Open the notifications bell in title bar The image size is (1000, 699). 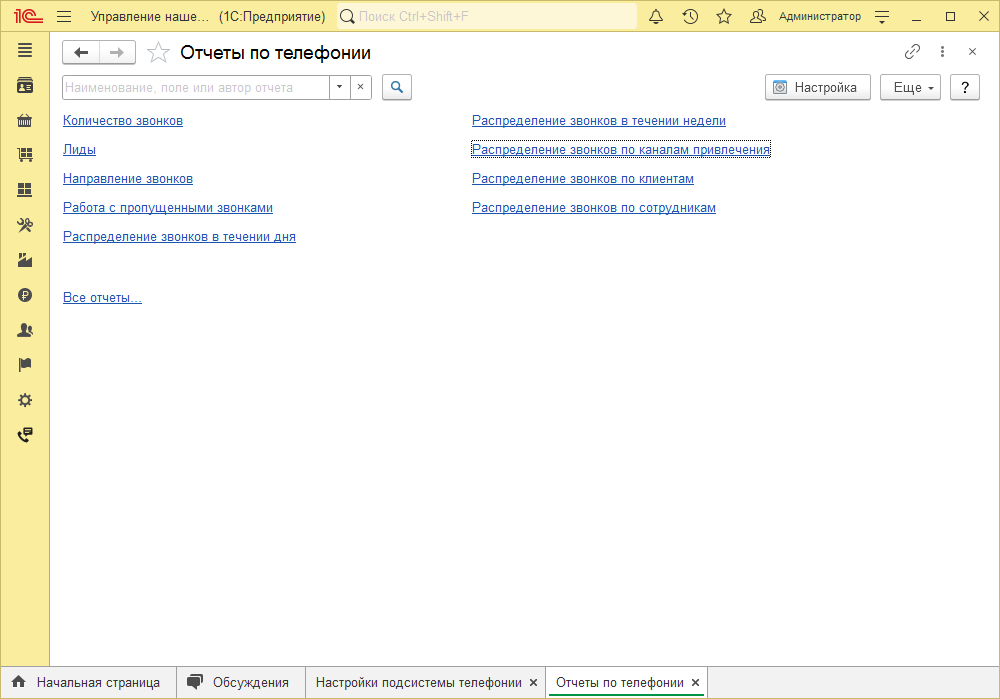tap(656, 17)
